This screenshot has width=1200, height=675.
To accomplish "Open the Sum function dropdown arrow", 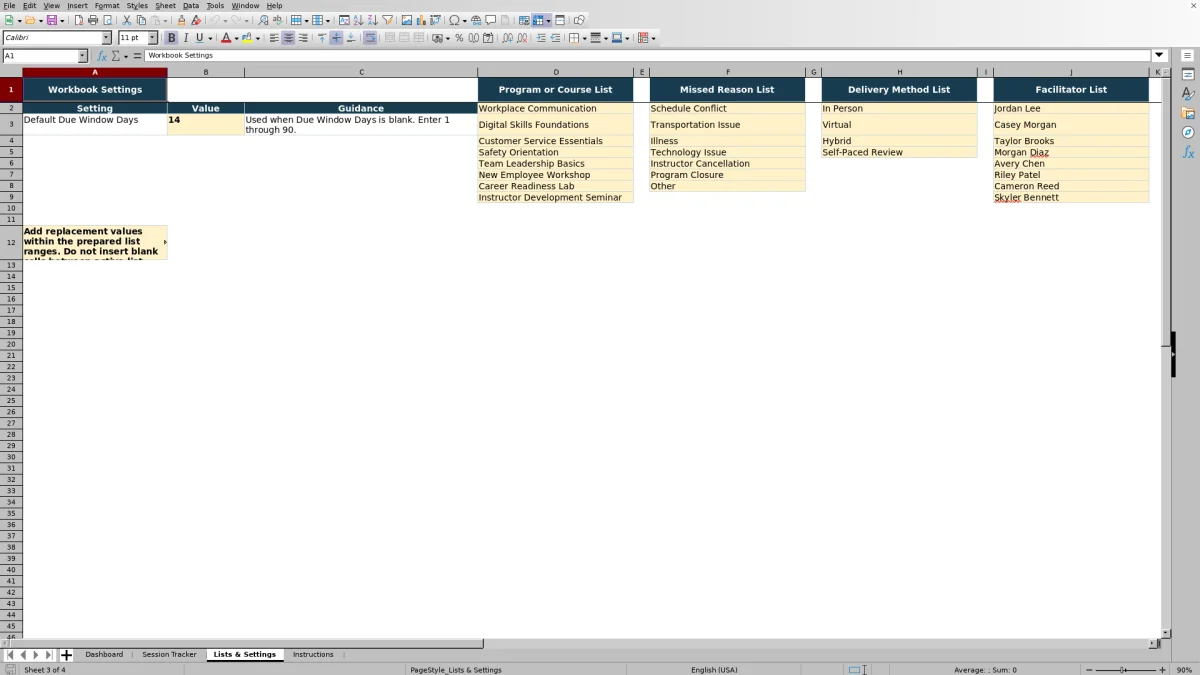I will (126, 56).
